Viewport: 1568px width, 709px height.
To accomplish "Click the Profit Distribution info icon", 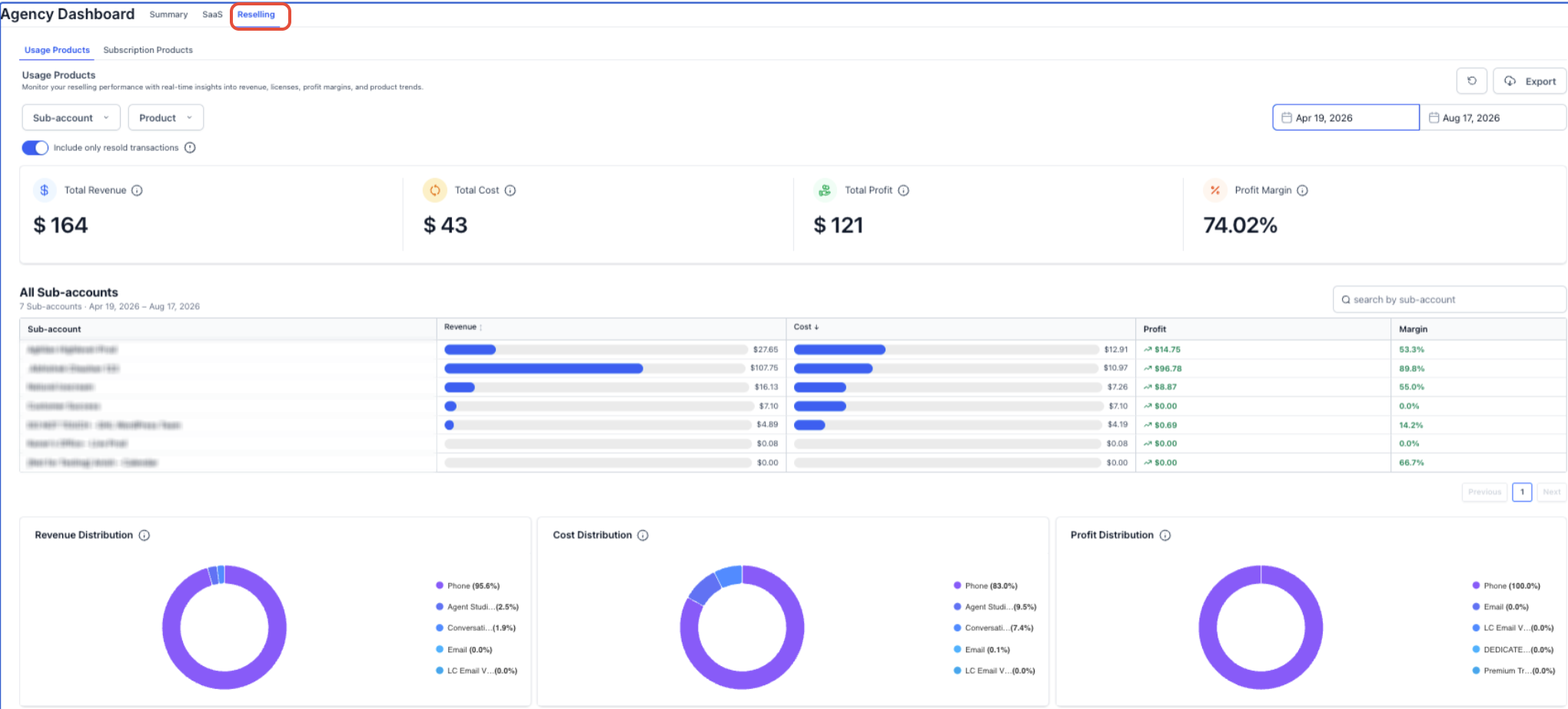I will [1165, 535].
